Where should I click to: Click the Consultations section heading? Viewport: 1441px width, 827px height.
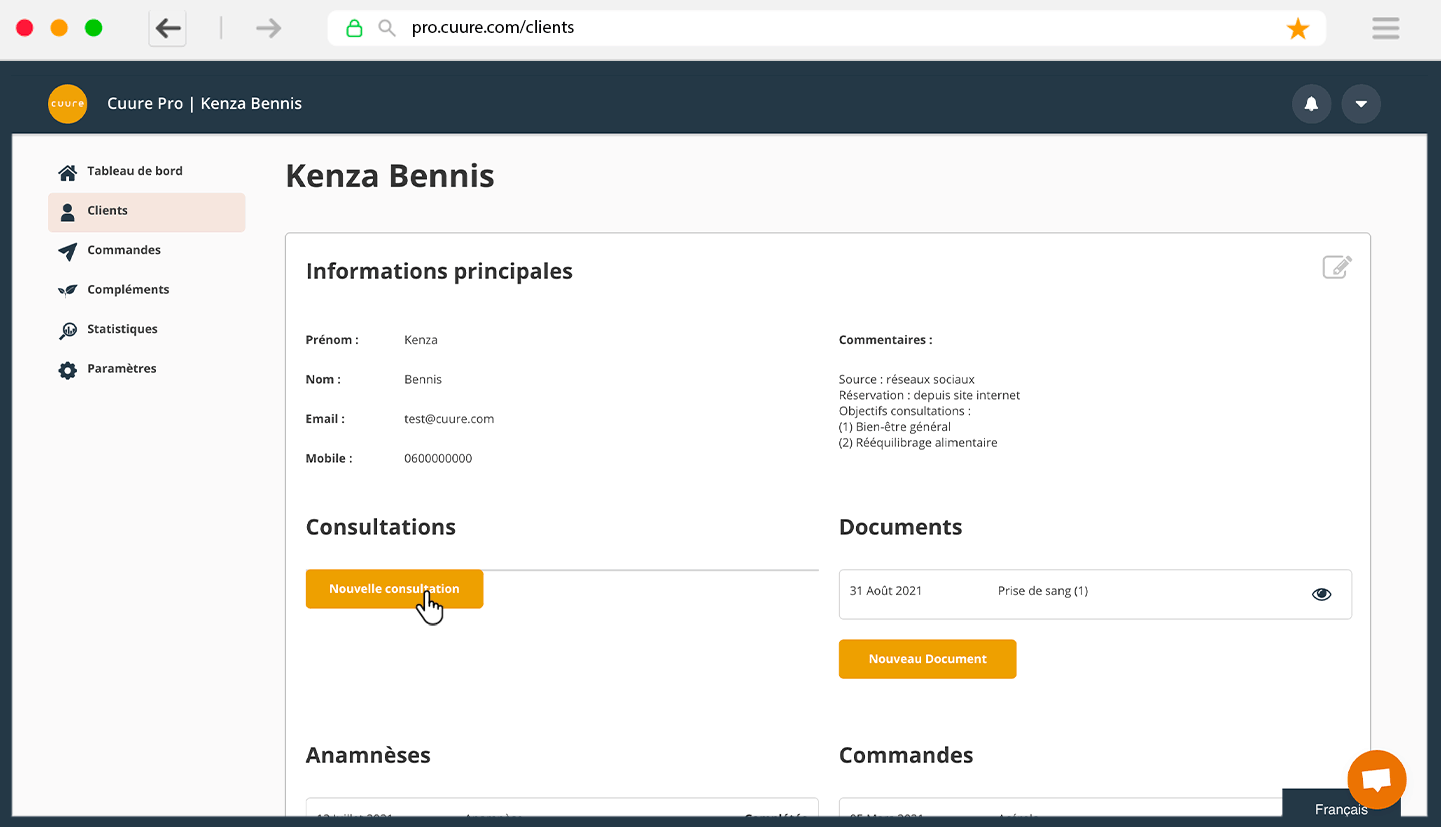coord(381,527)
